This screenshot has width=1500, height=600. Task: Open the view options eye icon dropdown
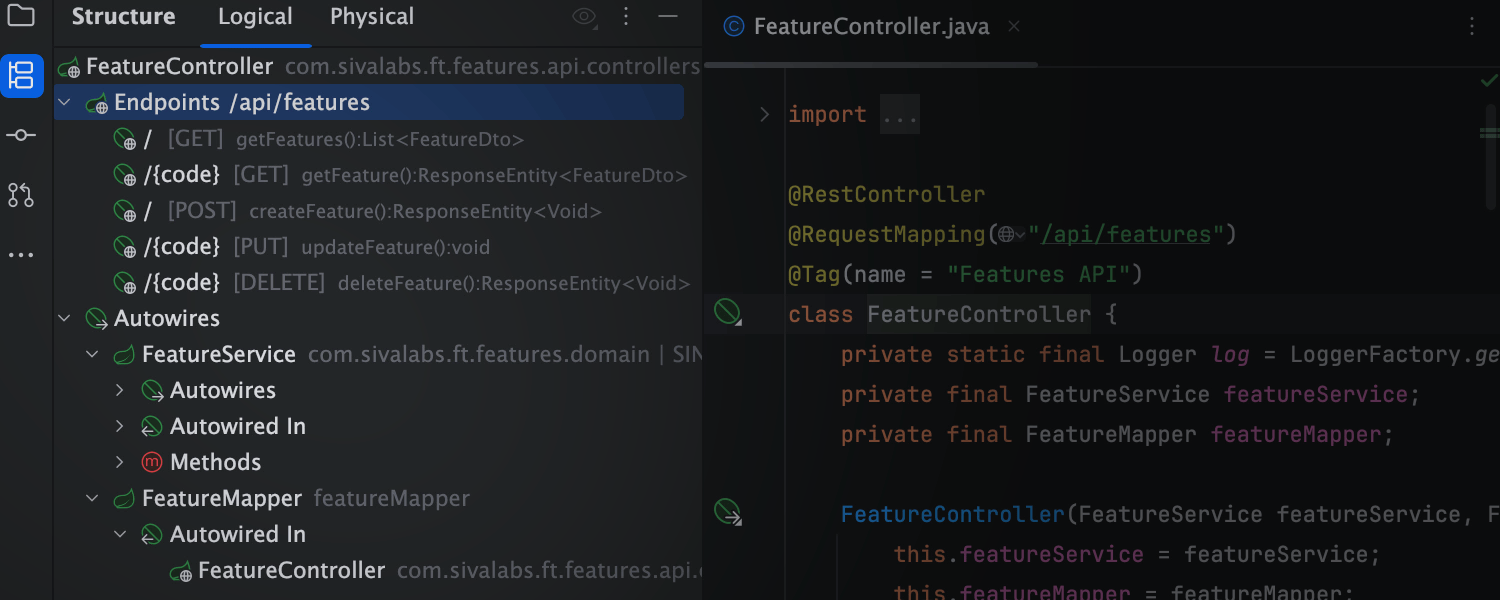585,17
